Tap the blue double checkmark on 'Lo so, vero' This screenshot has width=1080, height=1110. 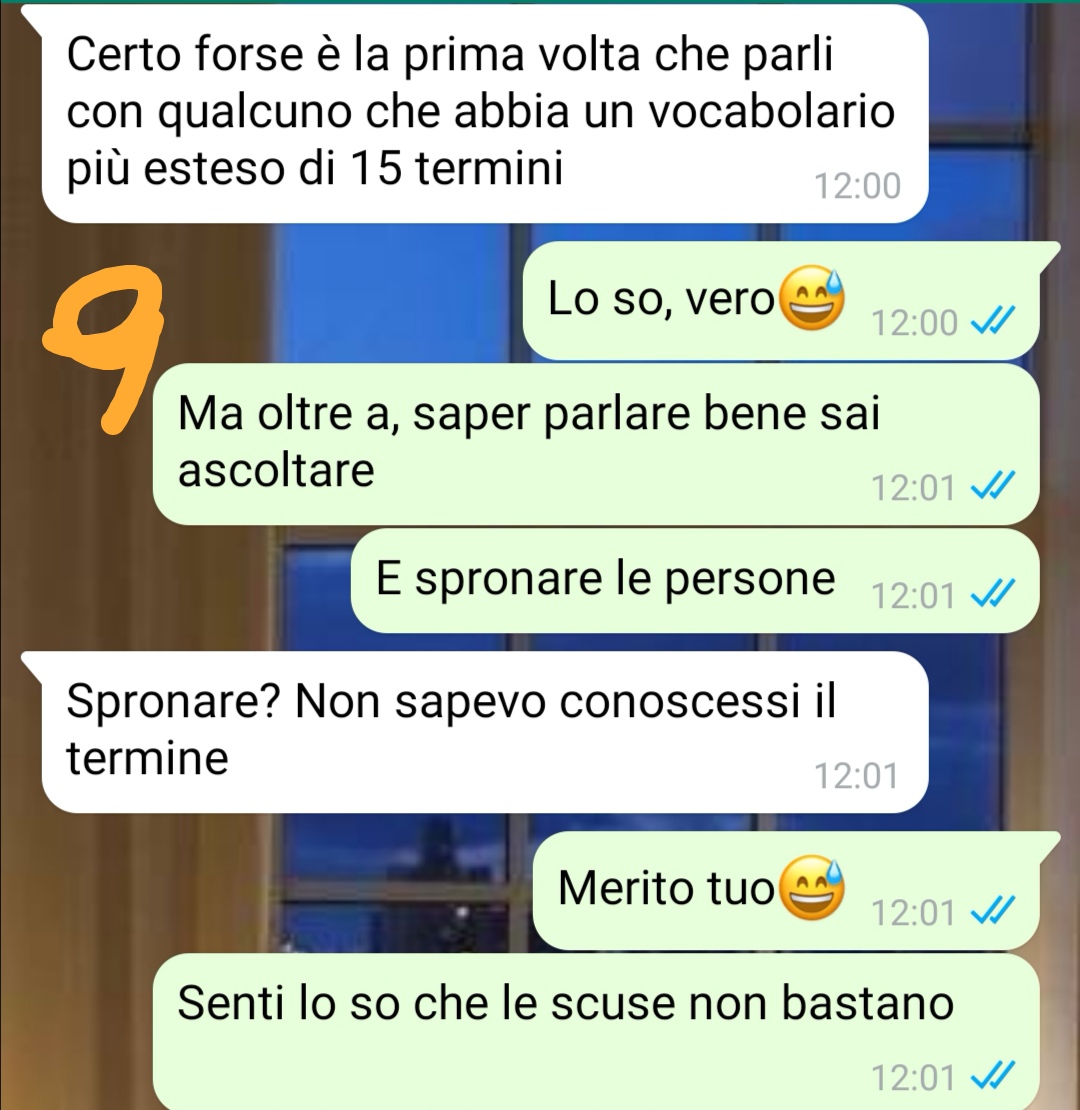click(993, 322)
